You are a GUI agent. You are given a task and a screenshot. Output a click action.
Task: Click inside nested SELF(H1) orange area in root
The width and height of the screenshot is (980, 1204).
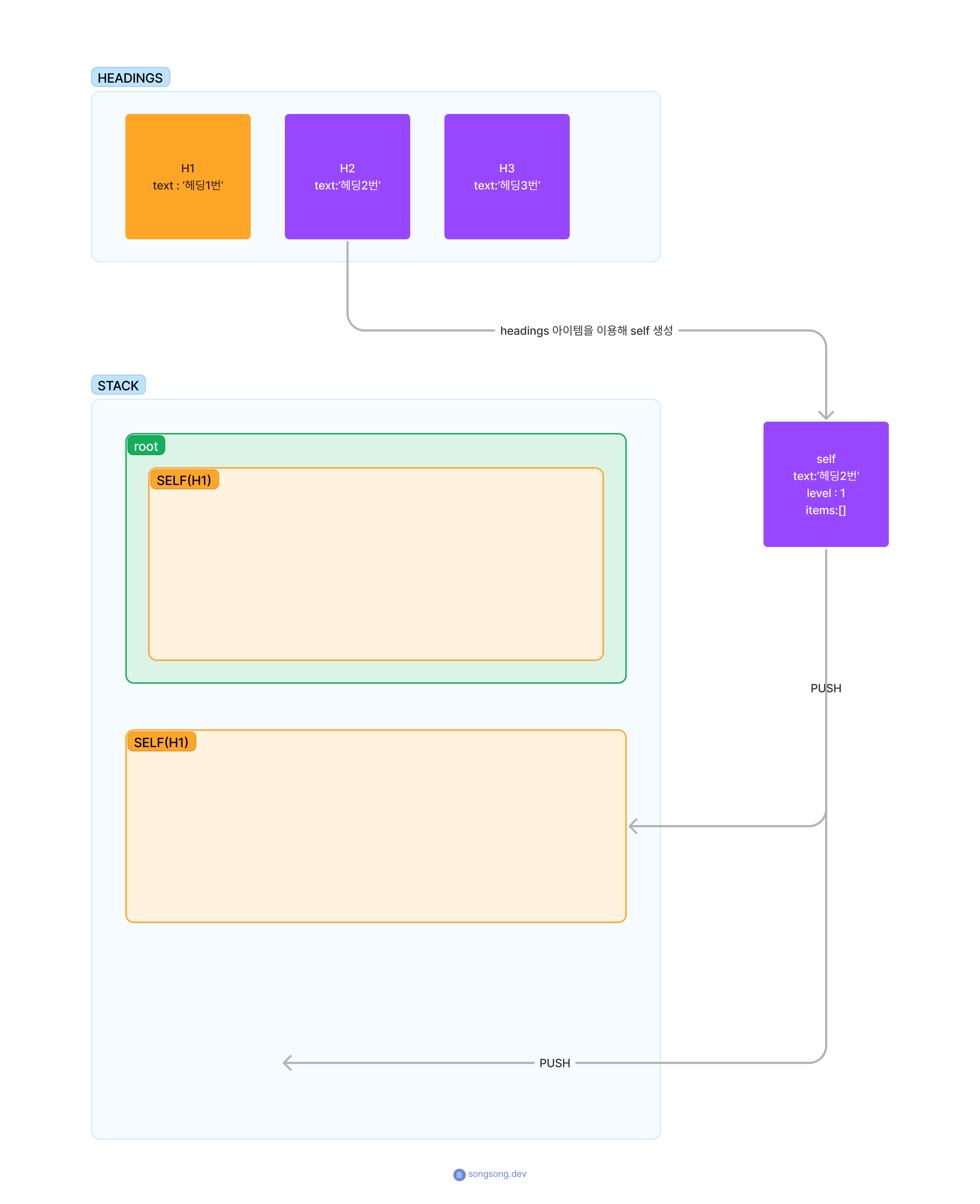(x=375, y=570)
